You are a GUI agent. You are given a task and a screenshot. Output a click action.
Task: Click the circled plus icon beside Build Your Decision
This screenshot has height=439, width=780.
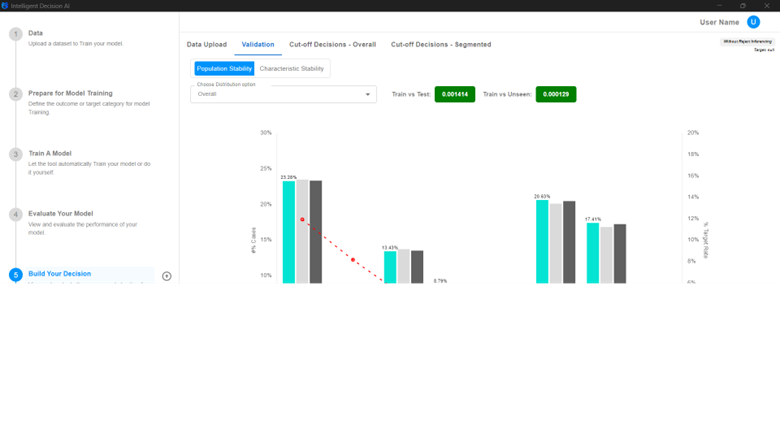coord(167,276)
